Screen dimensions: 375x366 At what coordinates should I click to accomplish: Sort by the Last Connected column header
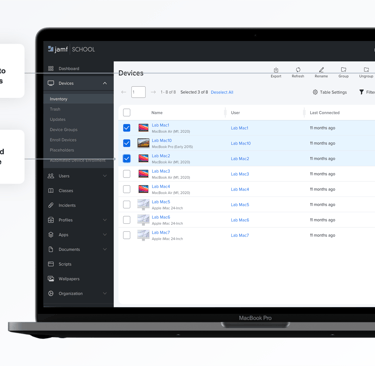pos(325,113)
